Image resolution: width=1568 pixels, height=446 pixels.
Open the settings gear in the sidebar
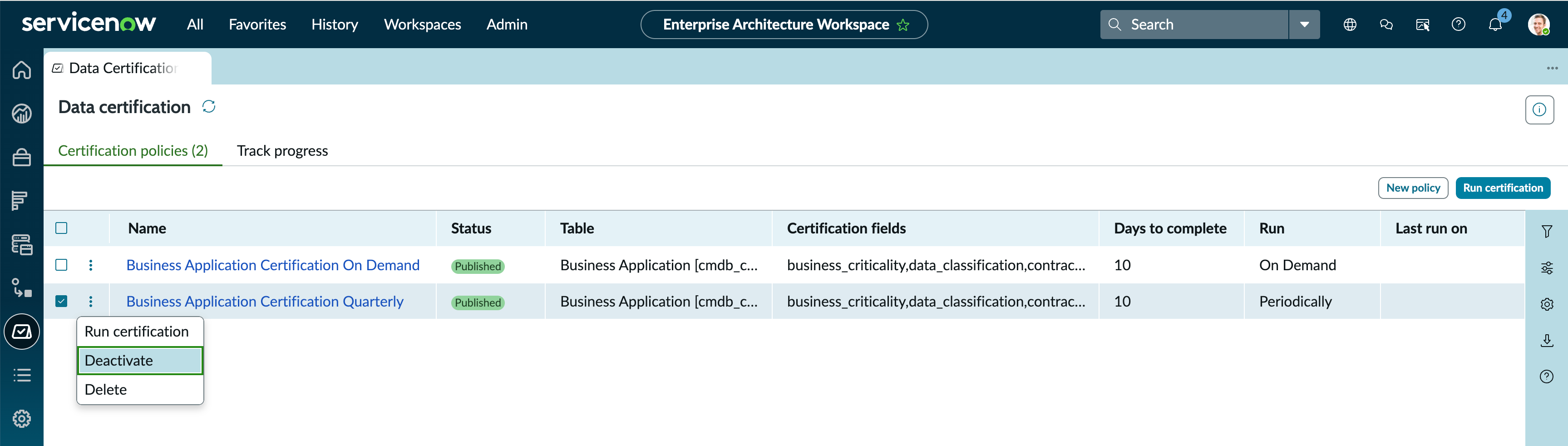[22, 419]
